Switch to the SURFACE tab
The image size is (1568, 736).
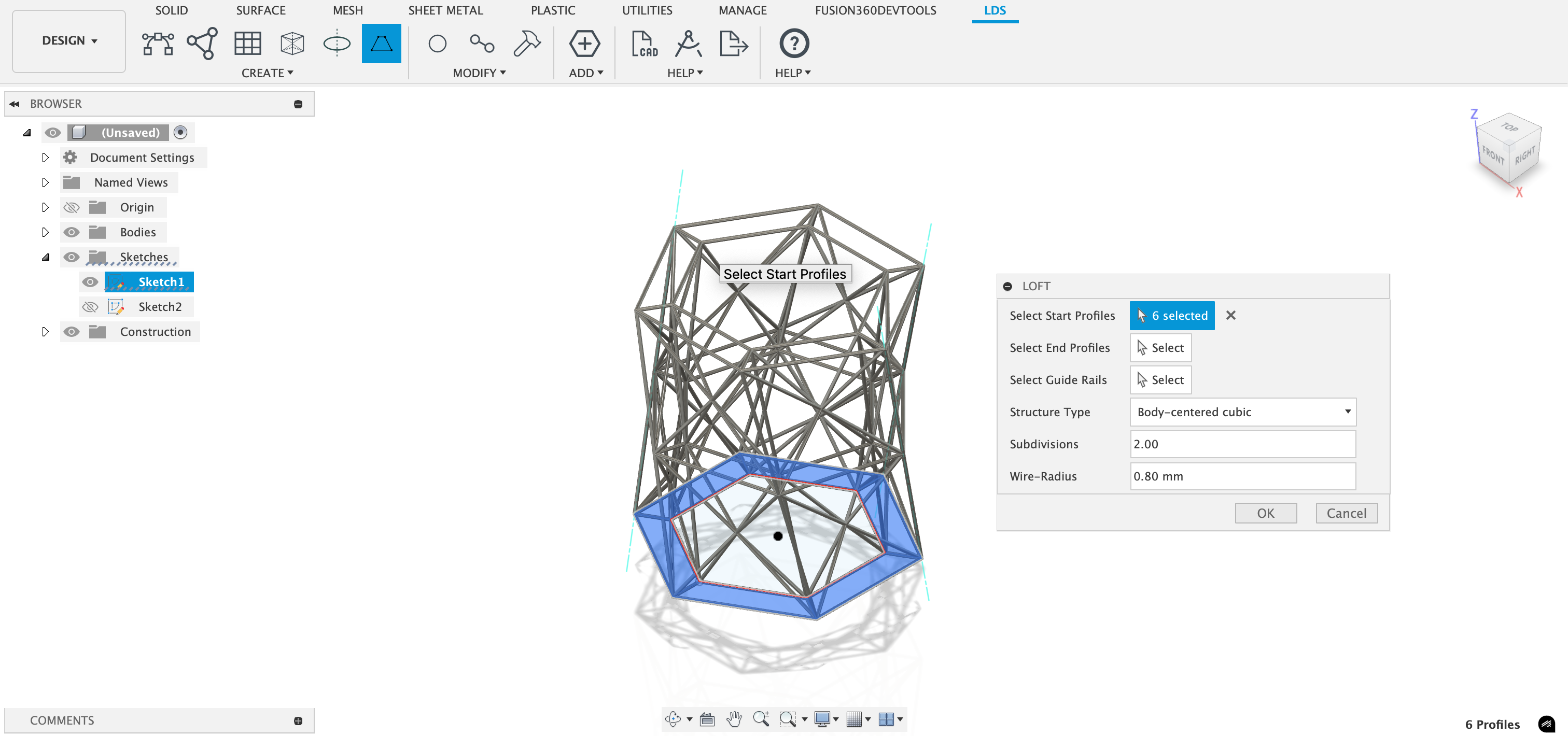[x=260, y=10]
